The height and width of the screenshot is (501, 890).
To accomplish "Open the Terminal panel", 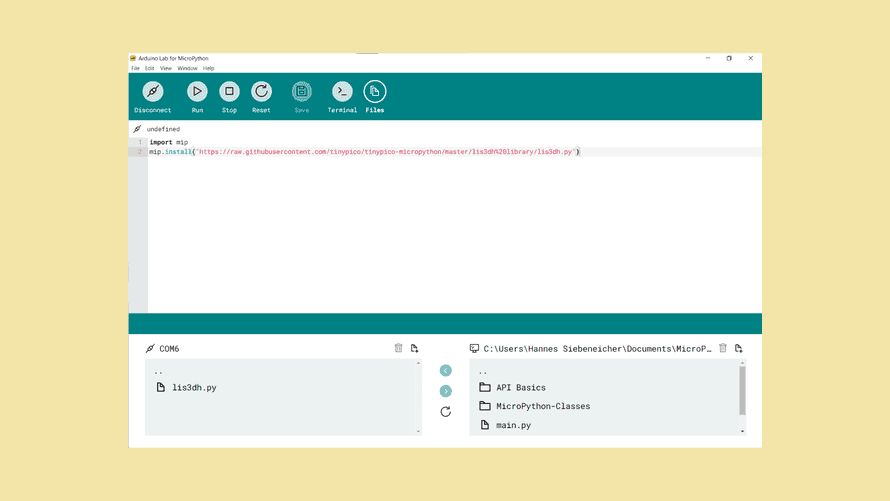I will tap(342, 92).
